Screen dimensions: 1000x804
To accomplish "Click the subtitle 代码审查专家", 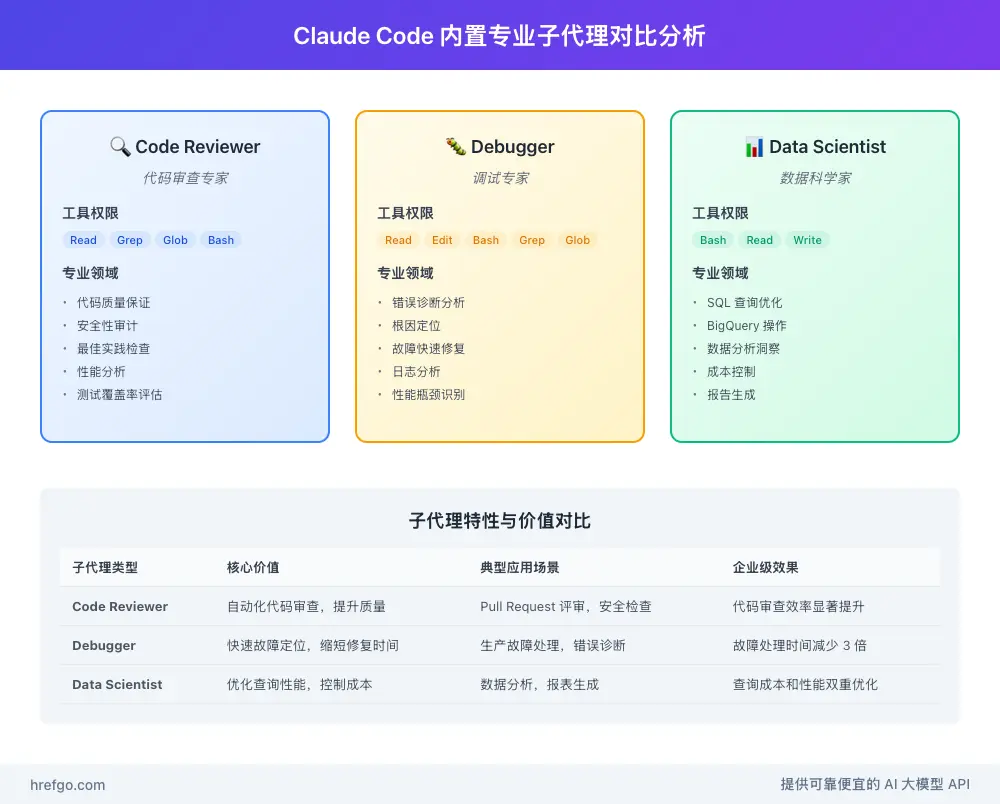I will pos(186,178).
